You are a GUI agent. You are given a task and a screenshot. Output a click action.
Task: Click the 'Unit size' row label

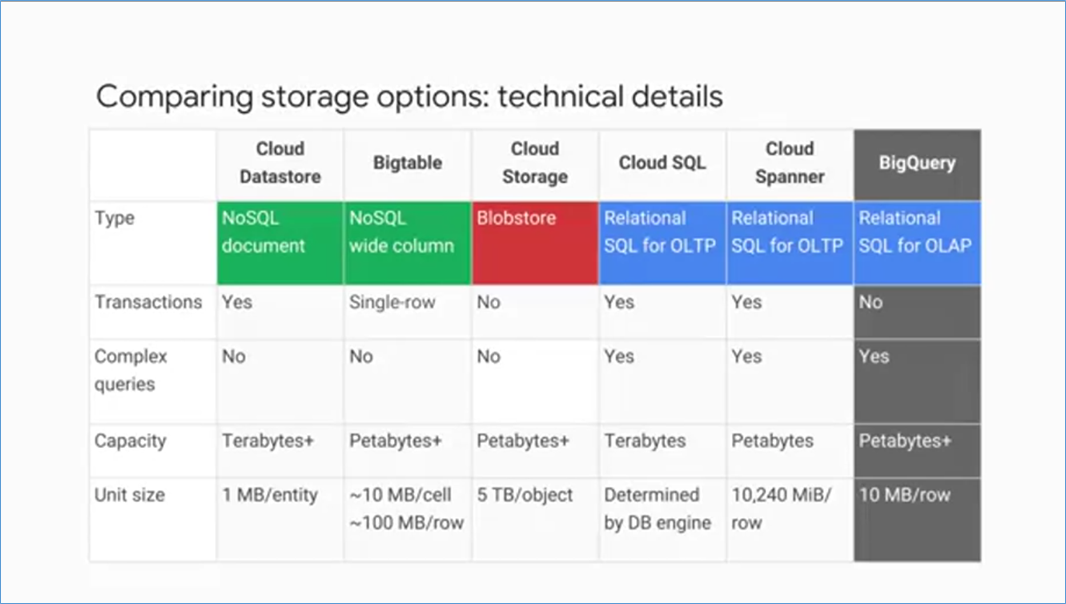131,495
